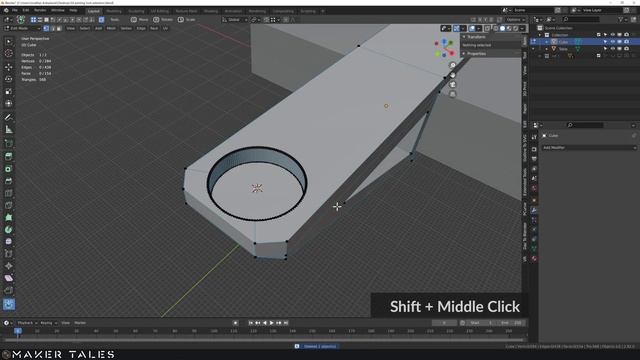Toggle camera view navigation button
The image size is (640, 360).
pos(452,84)
